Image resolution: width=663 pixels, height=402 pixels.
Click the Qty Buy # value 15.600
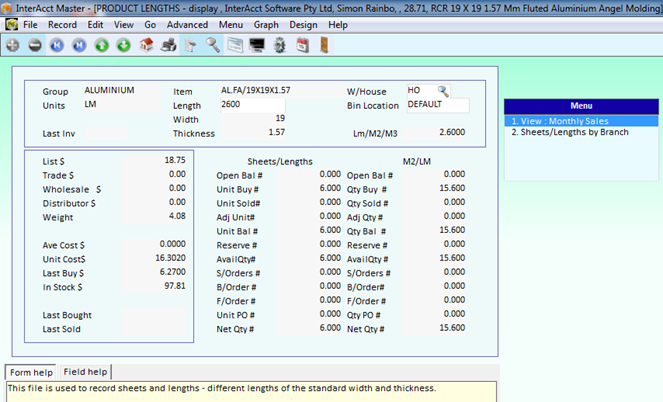point(452,188)
